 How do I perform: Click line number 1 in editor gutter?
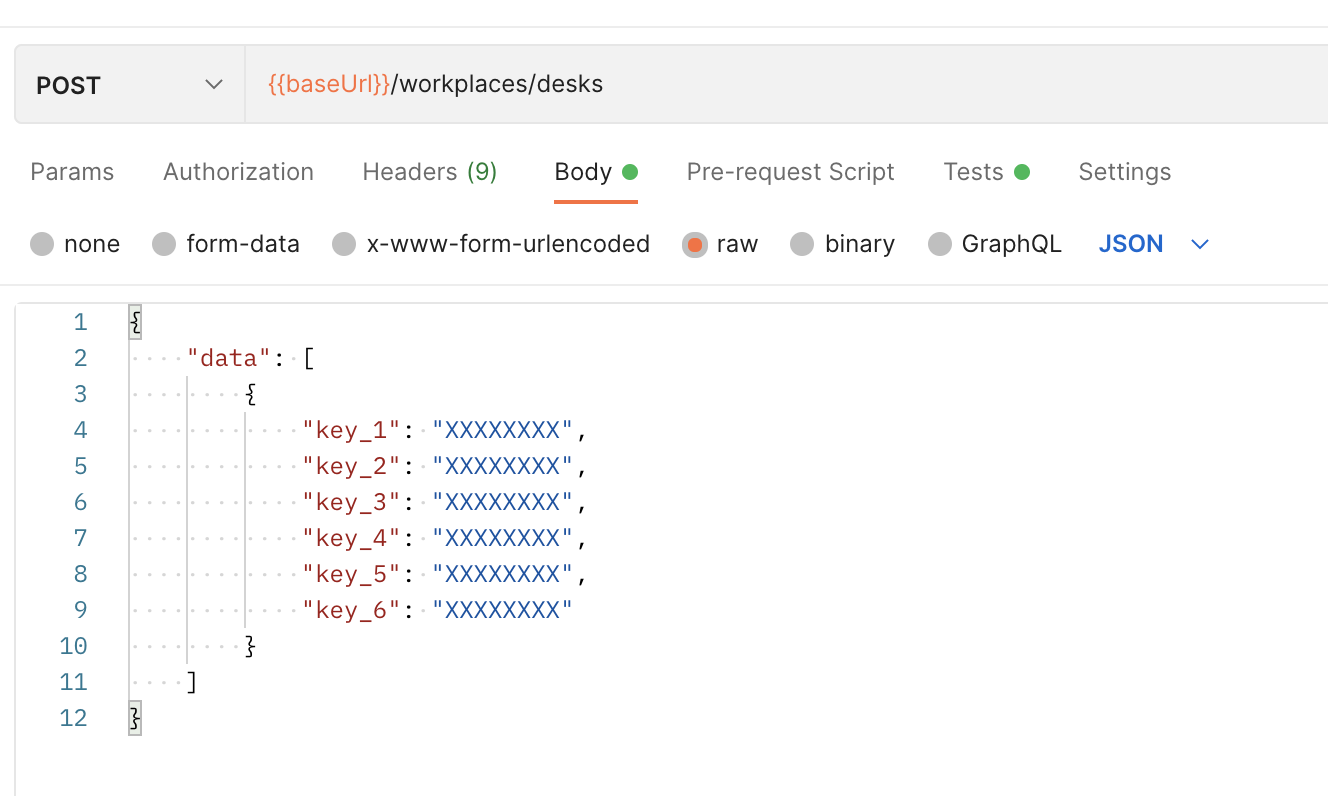[x=80, y=322]
